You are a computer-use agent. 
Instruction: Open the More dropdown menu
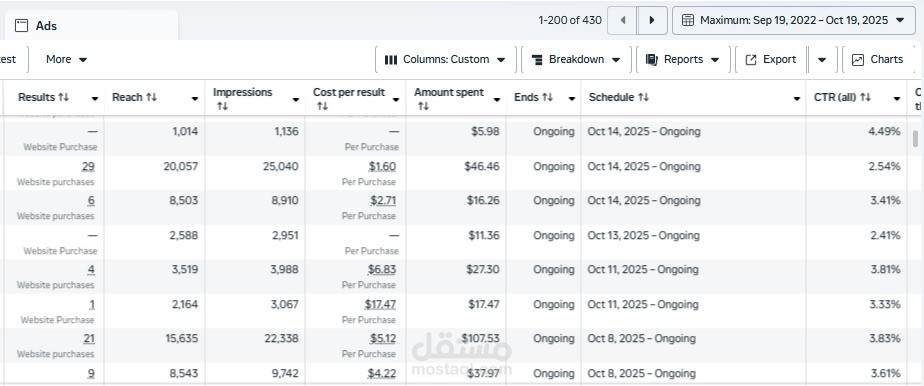pyautogui.click(x=66, y=60)
